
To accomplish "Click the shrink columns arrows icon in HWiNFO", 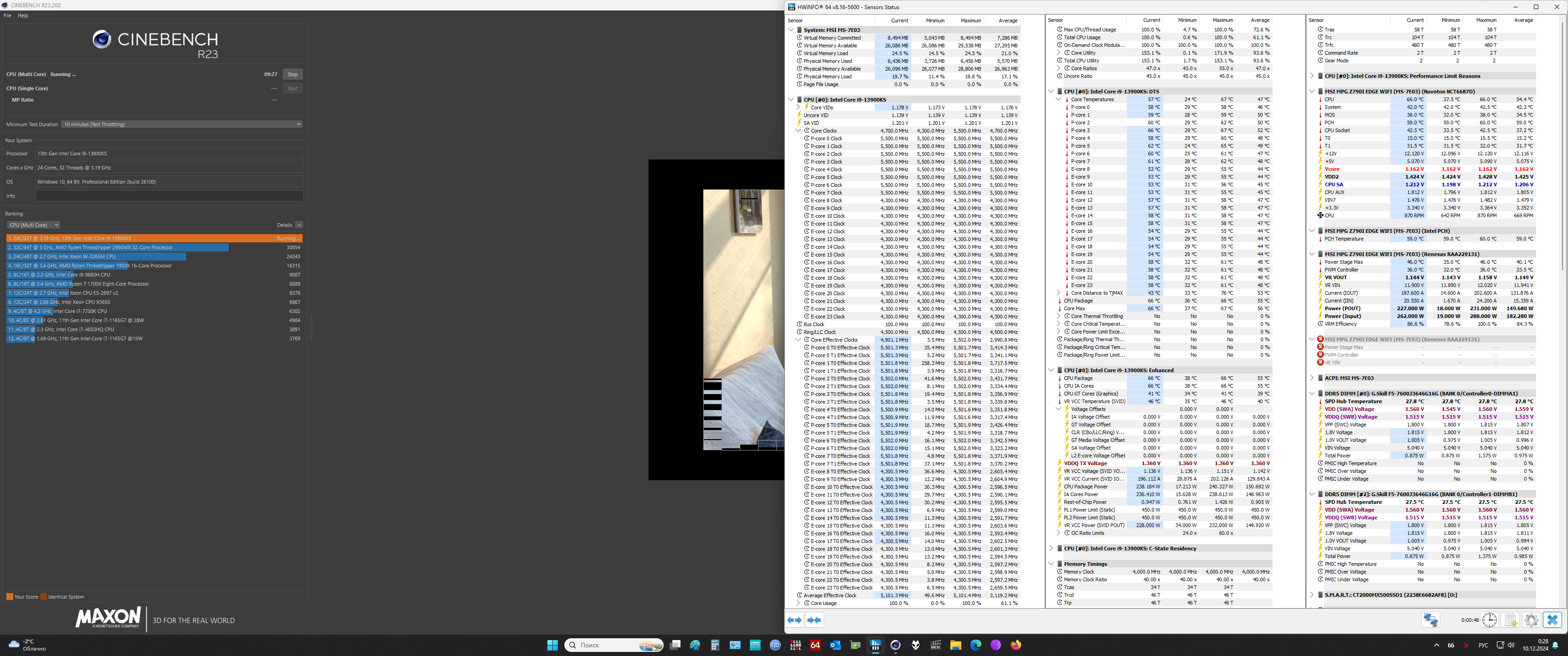I will (815, 620).
